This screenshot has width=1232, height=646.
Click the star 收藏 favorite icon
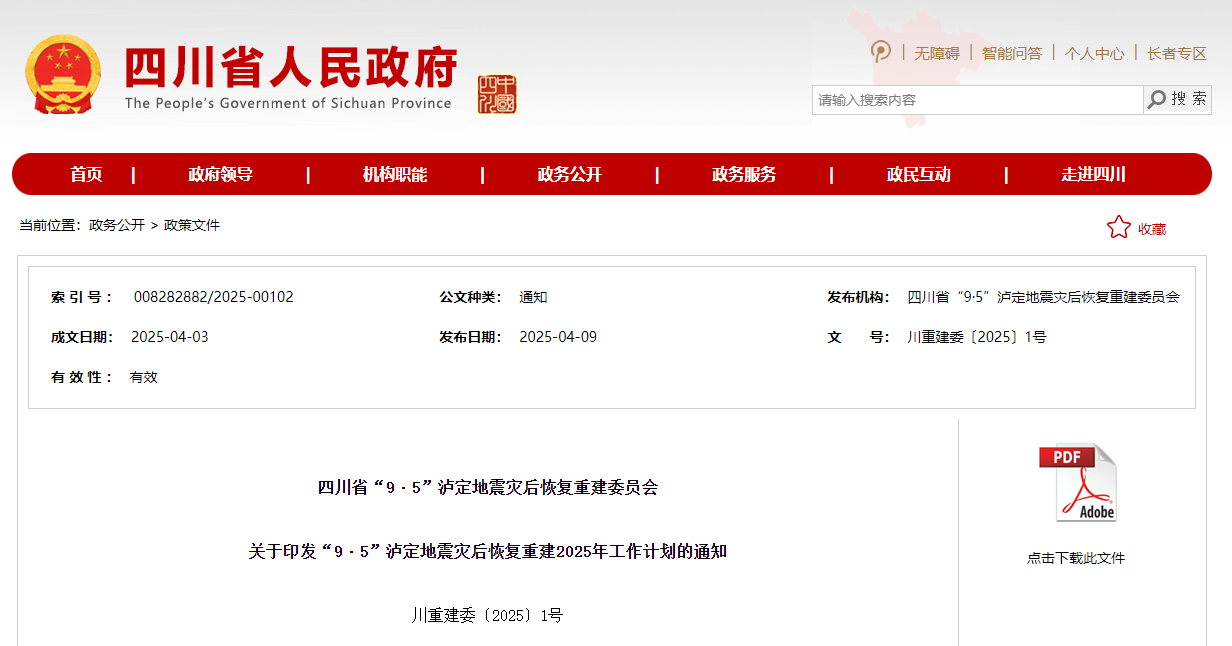pos(1118,228)
